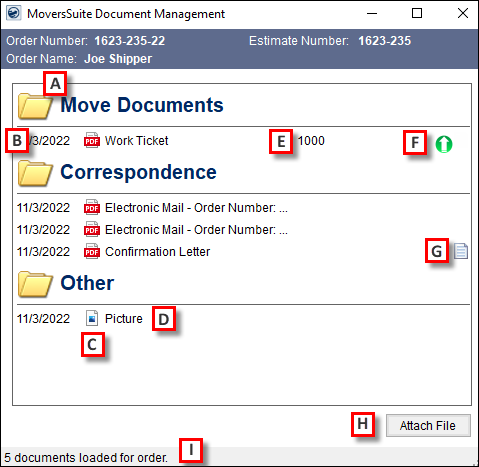Click the MoversSuite app icon in title bar
The height and width of the screenshot is (467, 479).
coord(14,14)
